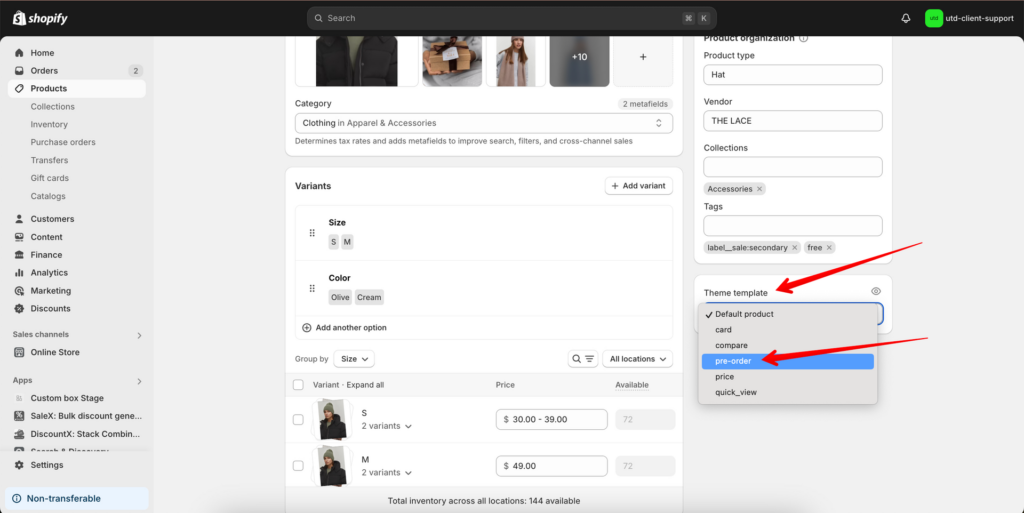Click the 2 metafields badge
1024x513 pixels.
pos(645,104)
